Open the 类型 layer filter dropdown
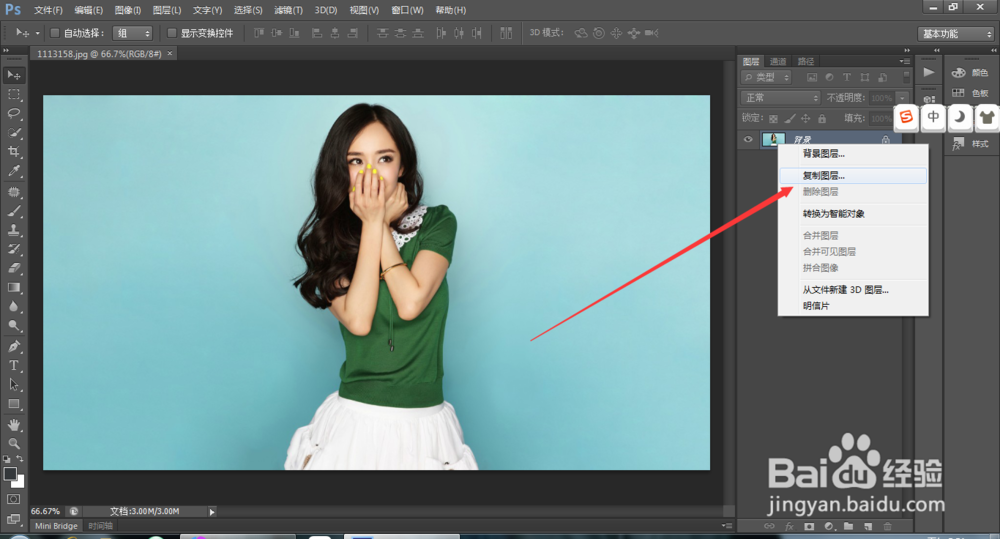Screen dimensions: 1000x539 point(766,77)
